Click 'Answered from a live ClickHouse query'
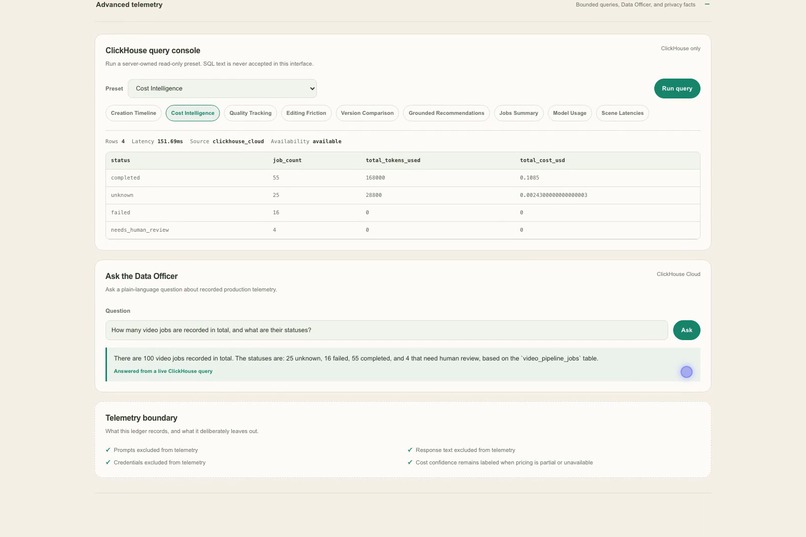 click(x=163, y=371)
